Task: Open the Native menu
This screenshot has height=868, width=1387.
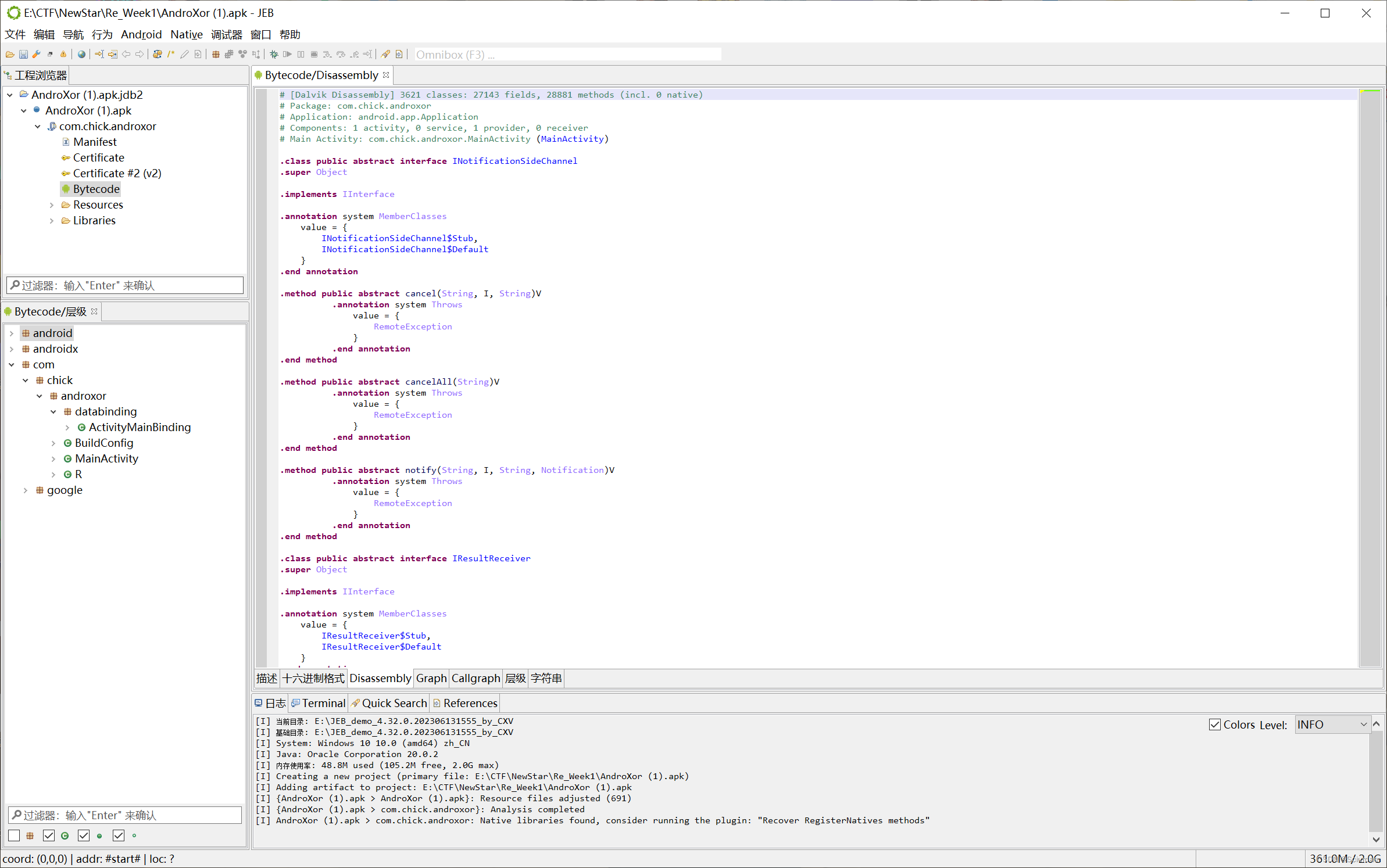Action: (x=187, y=34)
